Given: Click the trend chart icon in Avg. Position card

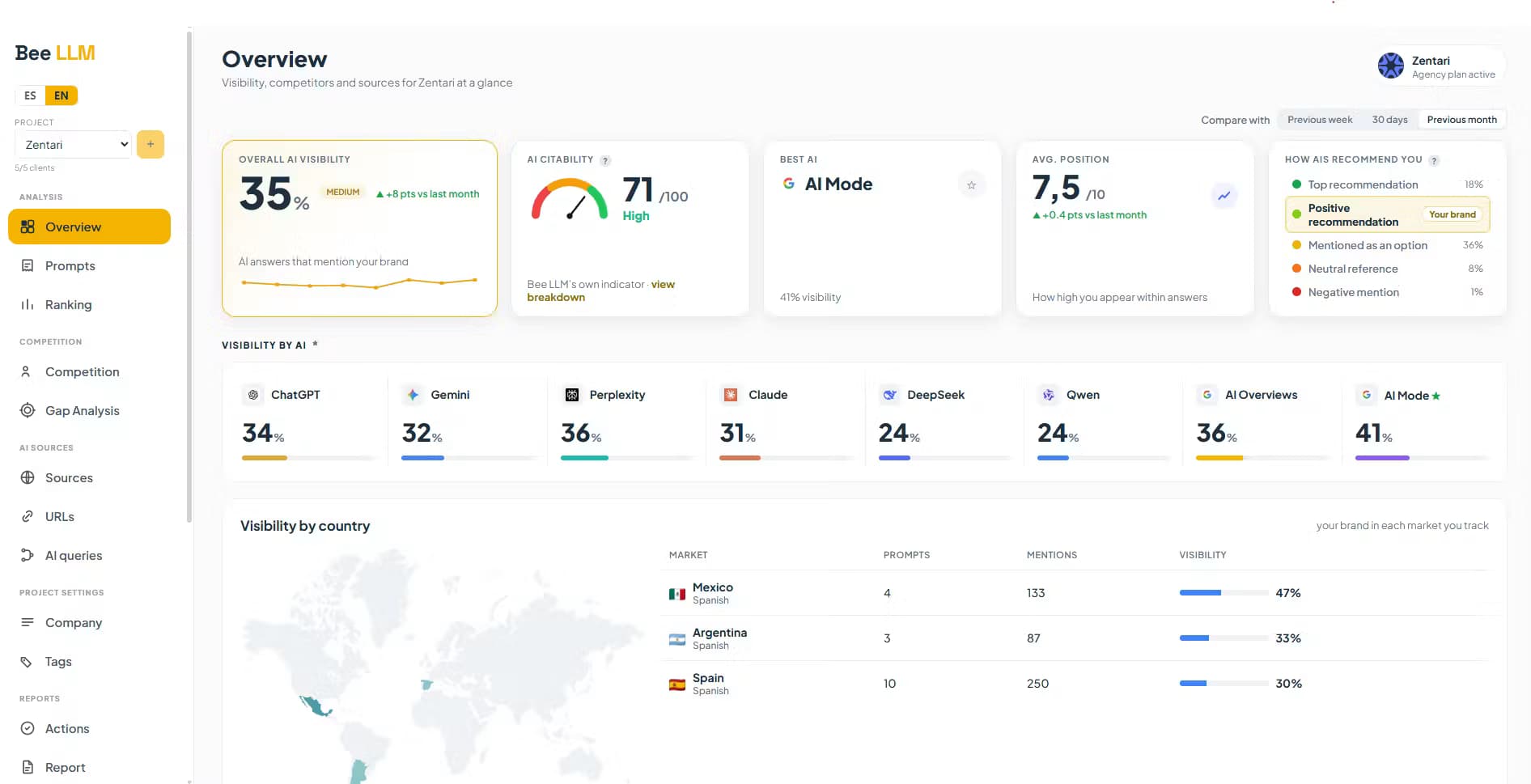Looking at the screenshot, I should (x=1224, y=195).
